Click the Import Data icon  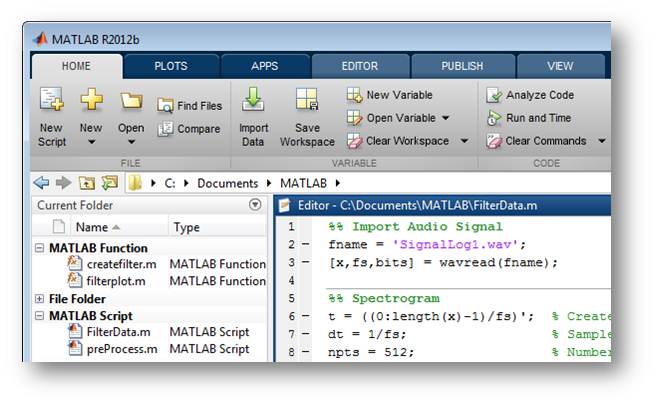253,99
